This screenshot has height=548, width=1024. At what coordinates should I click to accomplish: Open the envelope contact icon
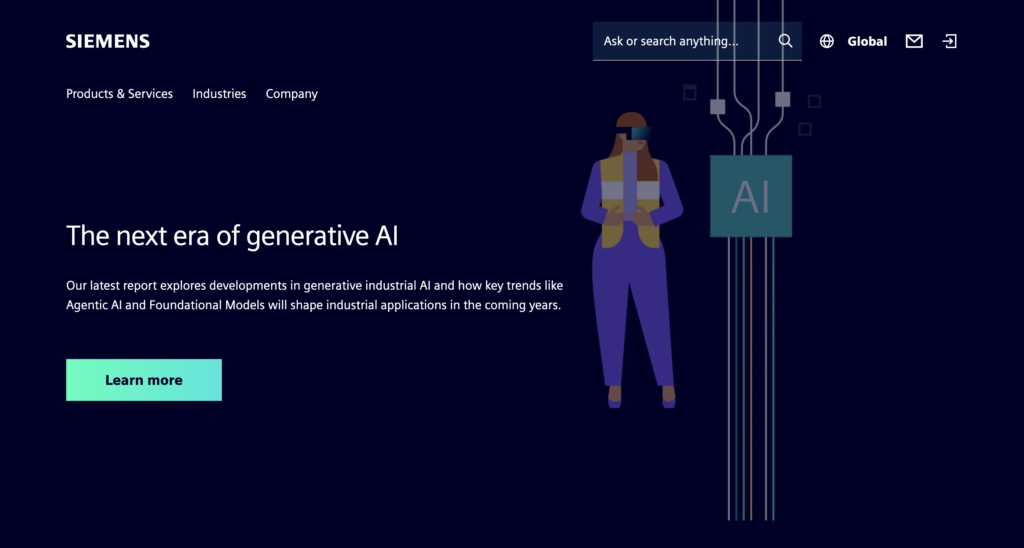point(914,41)
